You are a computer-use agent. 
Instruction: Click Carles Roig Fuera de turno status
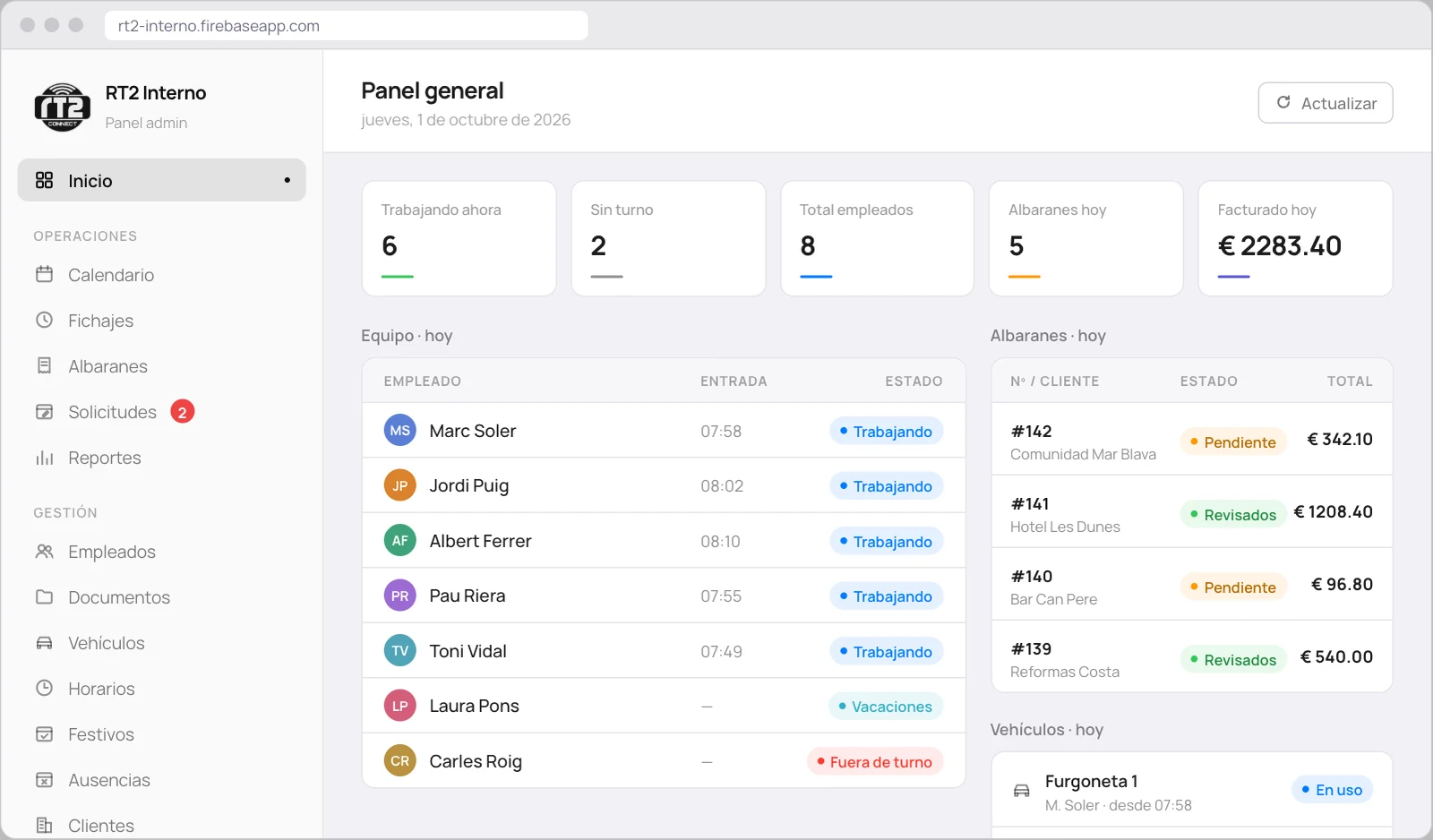pyautogui.click(x=875, y=762)
